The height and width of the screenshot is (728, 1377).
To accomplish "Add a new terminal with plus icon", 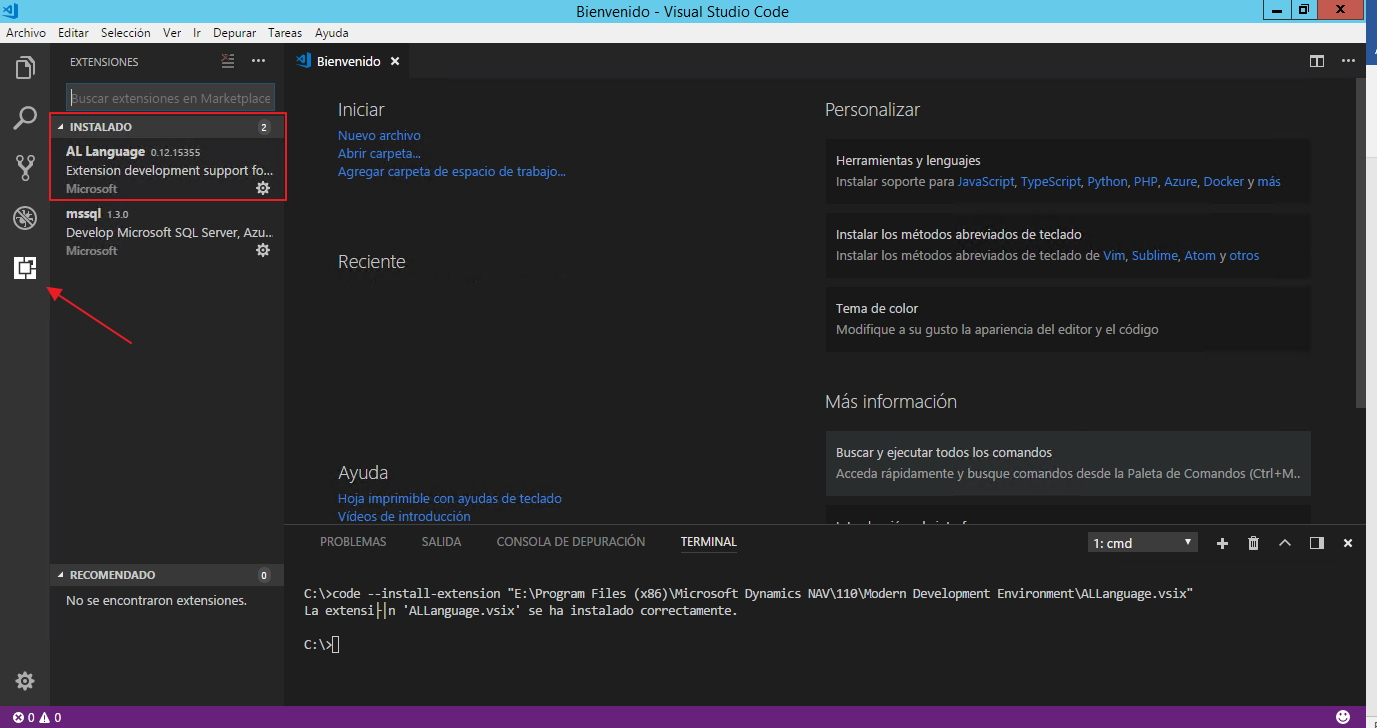I will (1222, 543).
